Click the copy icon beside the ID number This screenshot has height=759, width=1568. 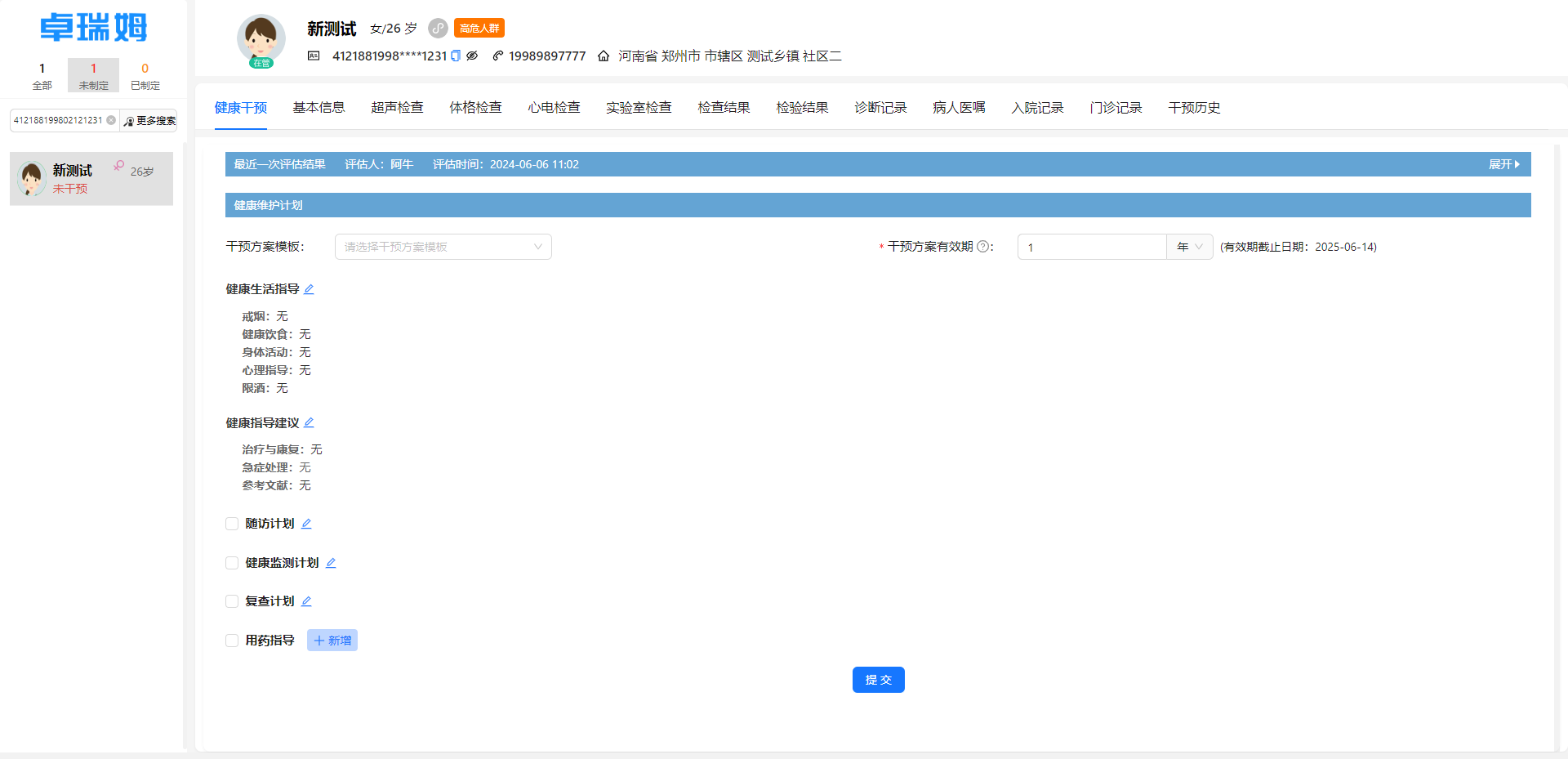point(454,56)
